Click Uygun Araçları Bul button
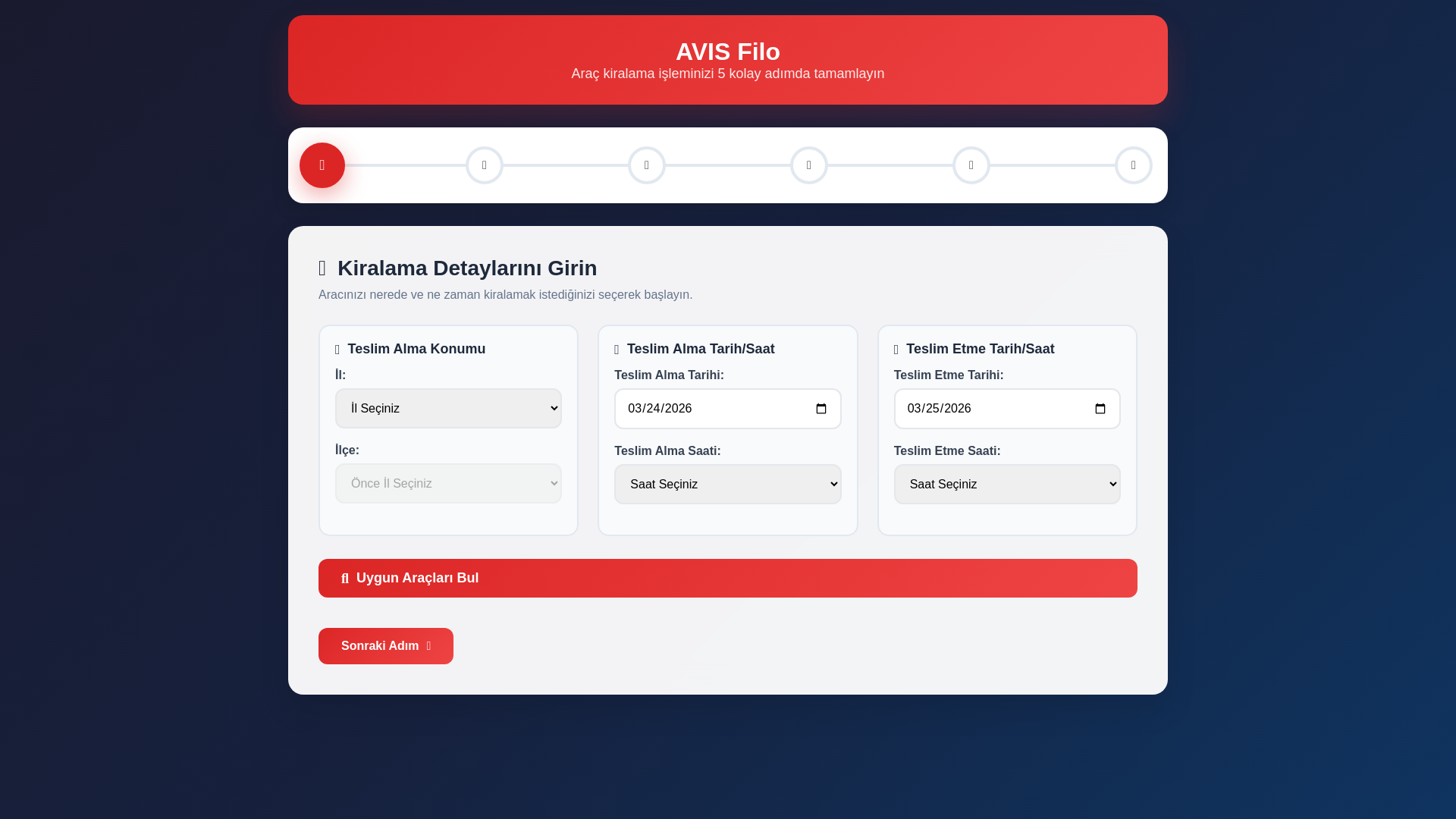1456x819 pixels. click(x=728, y=578)
